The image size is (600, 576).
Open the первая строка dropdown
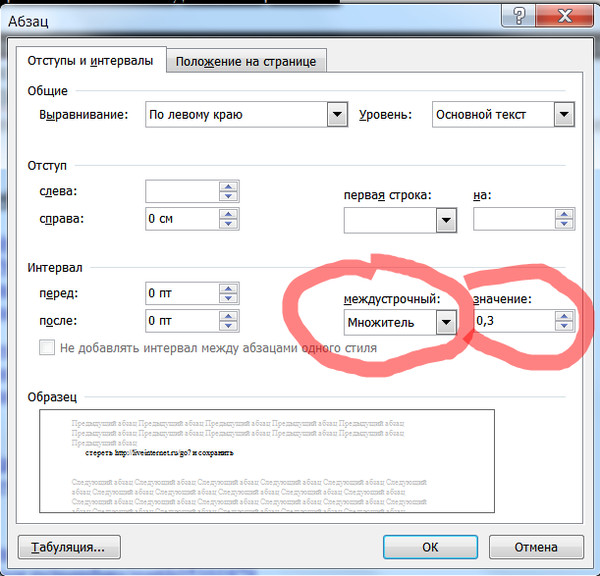446,220
